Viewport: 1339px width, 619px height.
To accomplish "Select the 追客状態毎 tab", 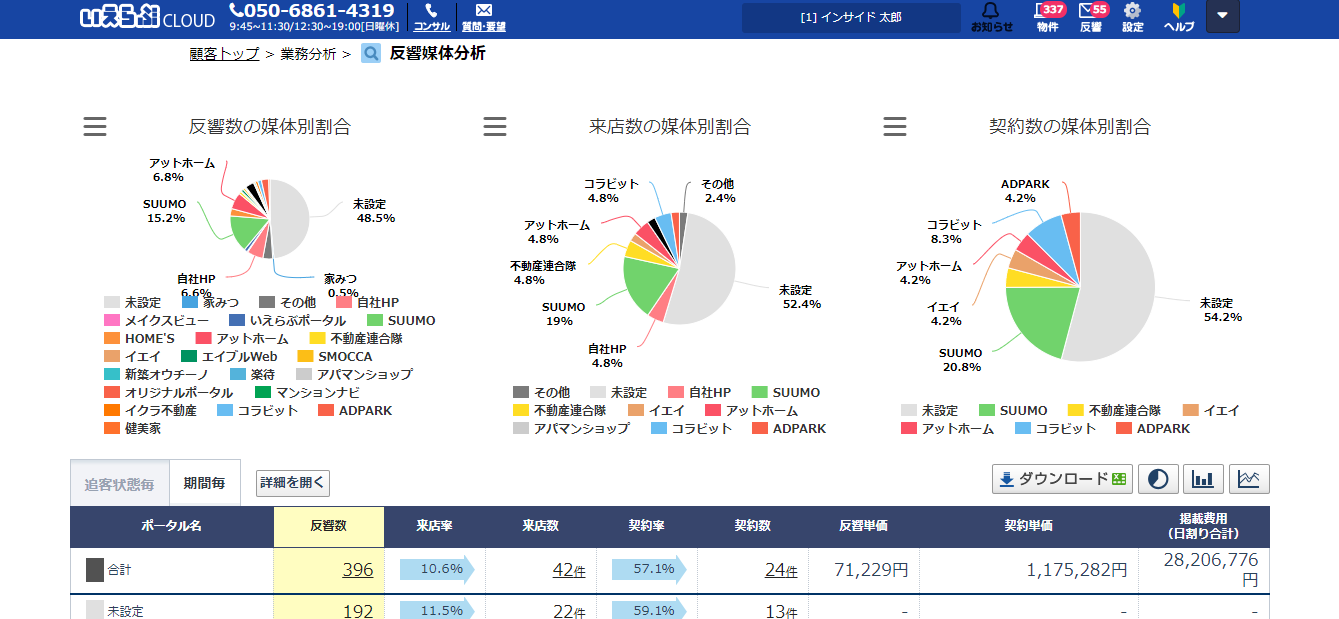I will pos(120,484).
